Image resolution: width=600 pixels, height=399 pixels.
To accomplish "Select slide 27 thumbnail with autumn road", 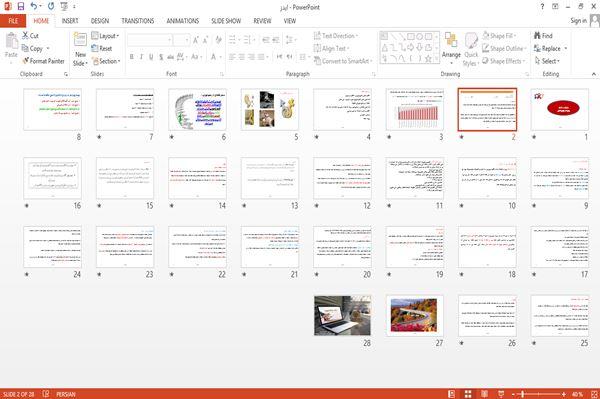I will [414, 315].
